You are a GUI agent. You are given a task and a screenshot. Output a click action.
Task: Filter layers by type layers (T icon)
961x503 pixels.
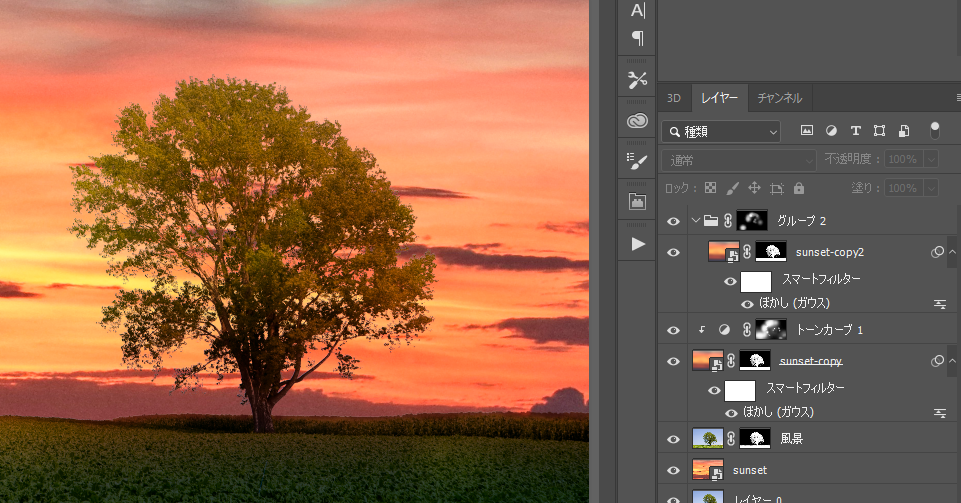click(855, 131)
